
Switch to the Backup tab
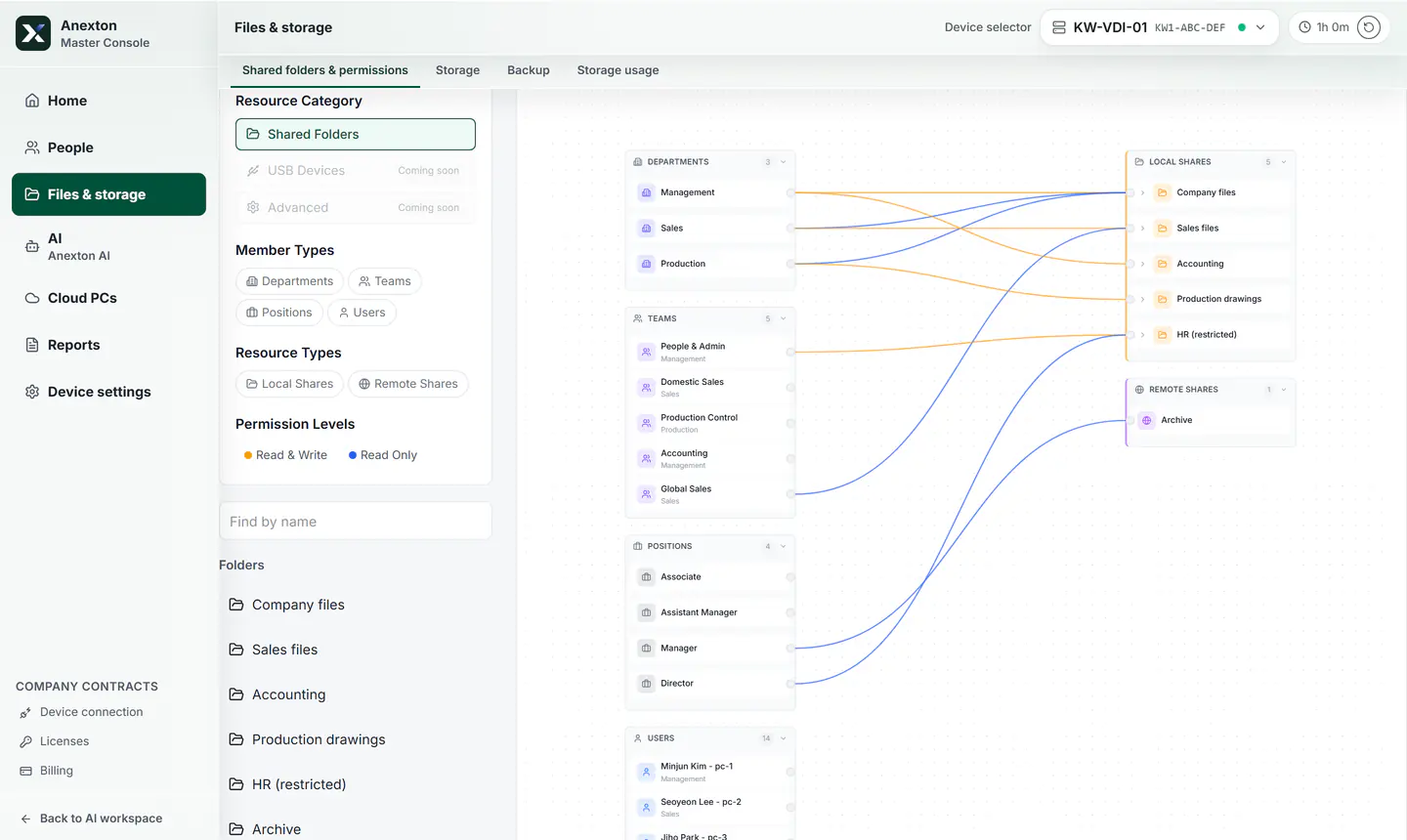529,70
